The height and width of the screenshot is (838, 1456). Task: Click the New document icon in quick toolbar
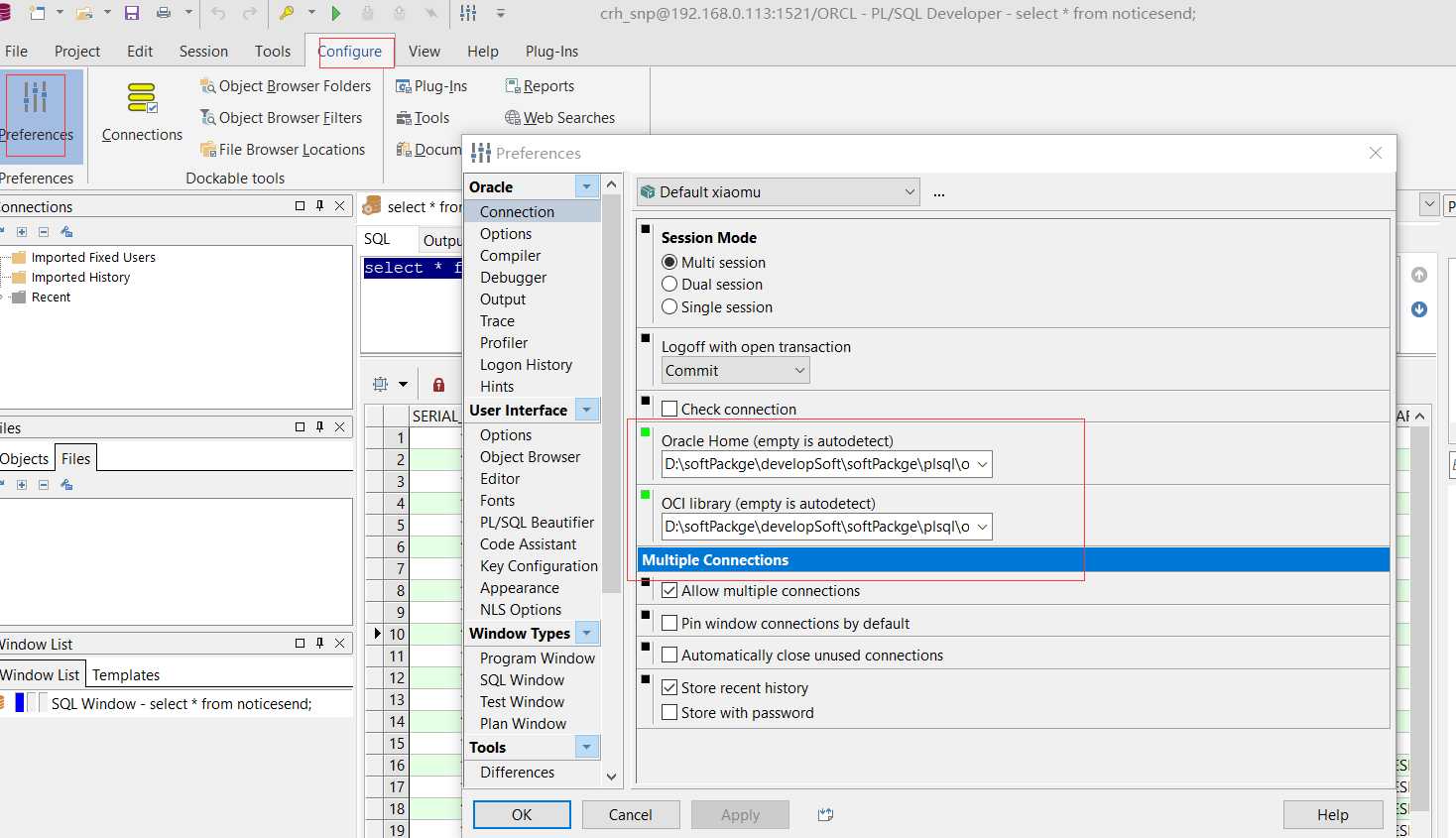pyautogui.click(x=38, y=13)
